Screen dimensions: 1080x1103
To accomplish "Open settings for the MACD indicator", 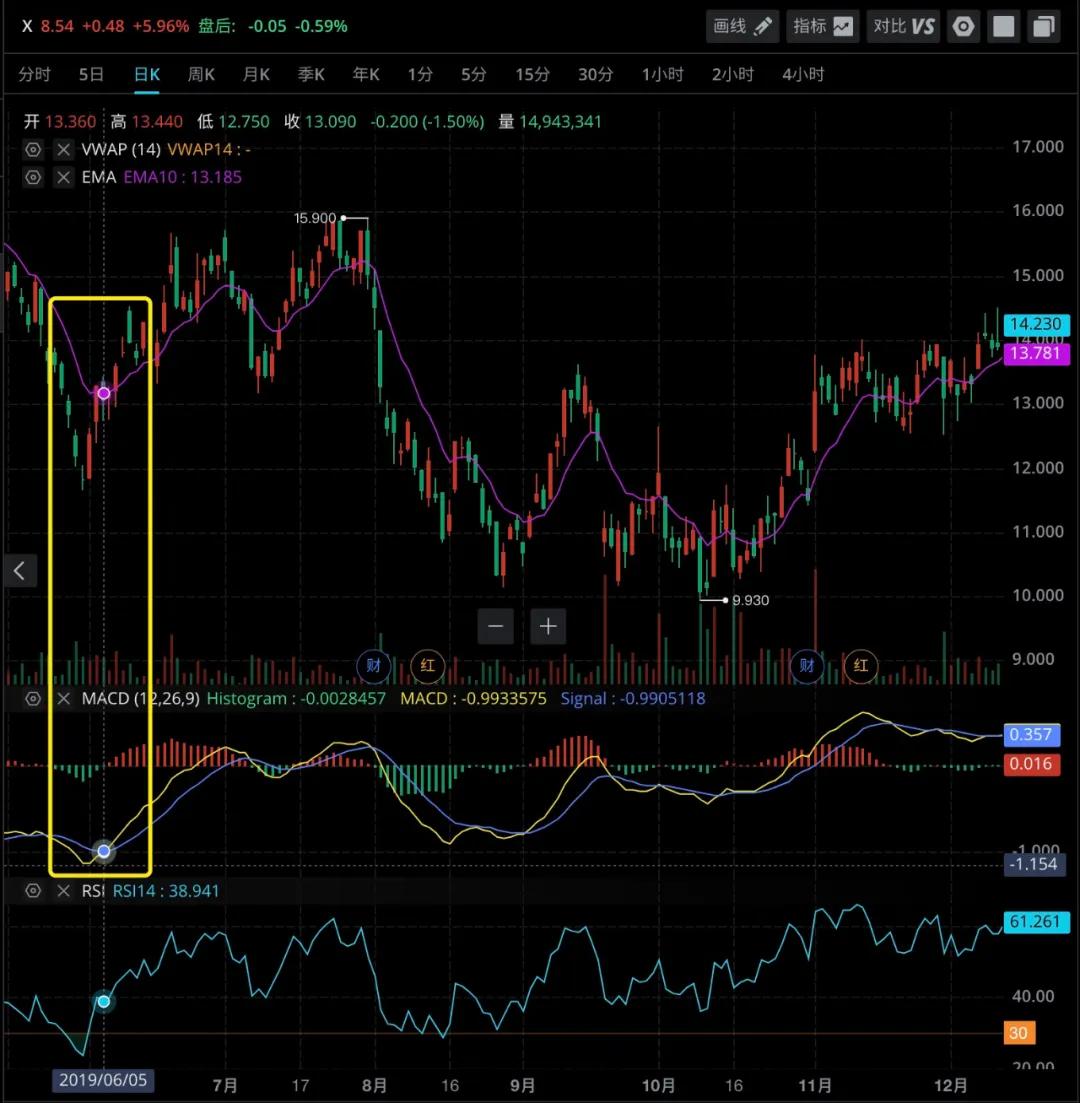I will pyautogui.click(x=33, y=698).
